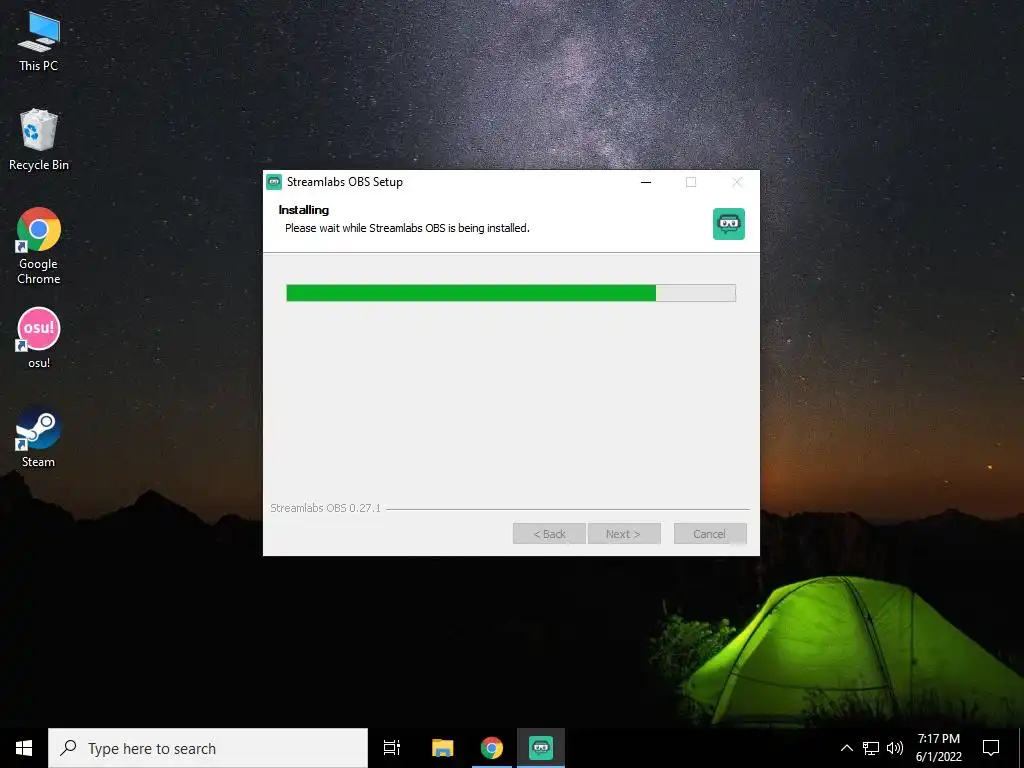Show hidden system tray icons
This screenshot has width=1024, height=768.
pyautogui.click(x=846, y=748)
